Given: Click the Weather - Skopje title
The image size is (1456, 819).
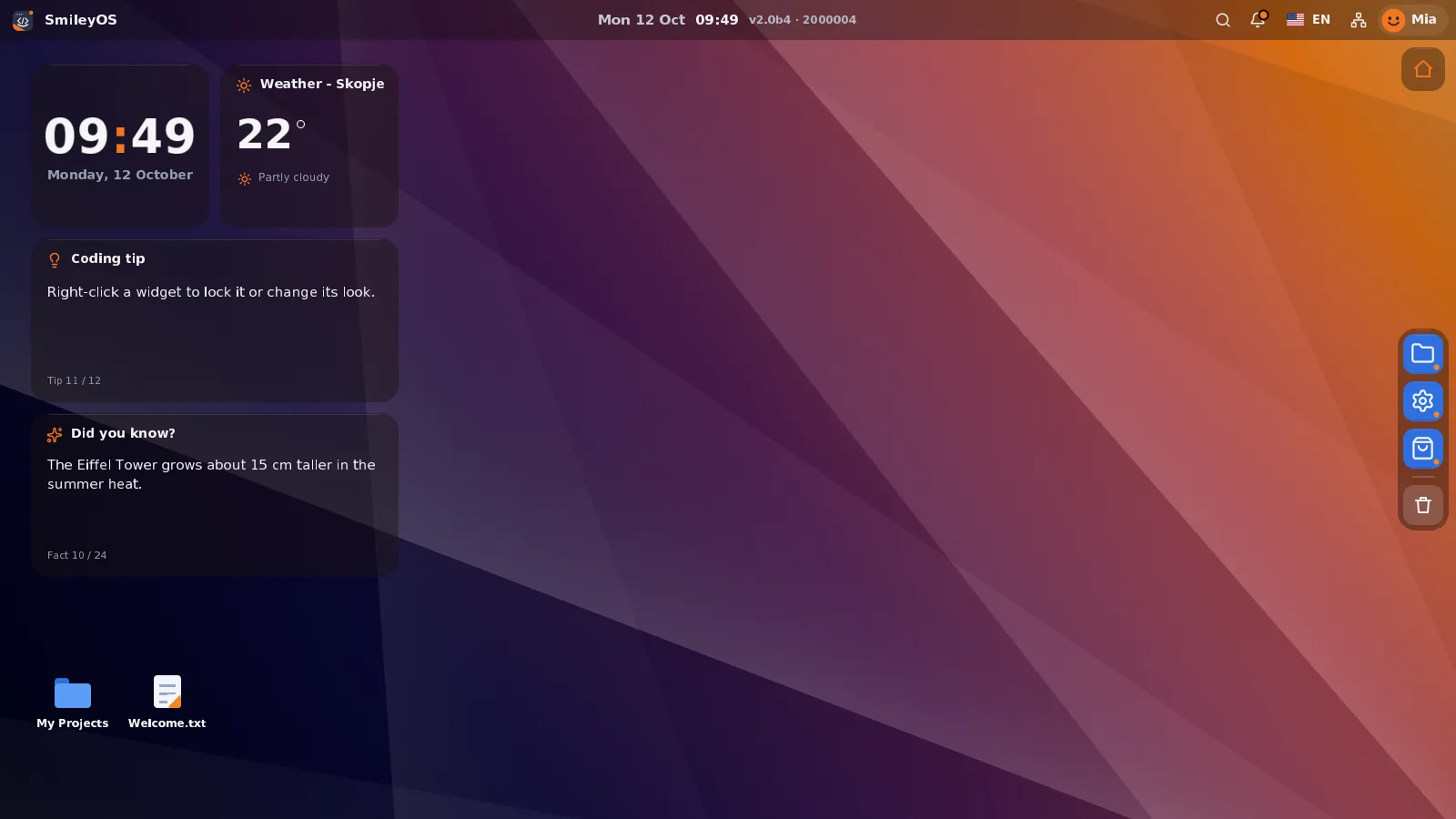Looking at the screenshot, I should (x=322, y=84).
